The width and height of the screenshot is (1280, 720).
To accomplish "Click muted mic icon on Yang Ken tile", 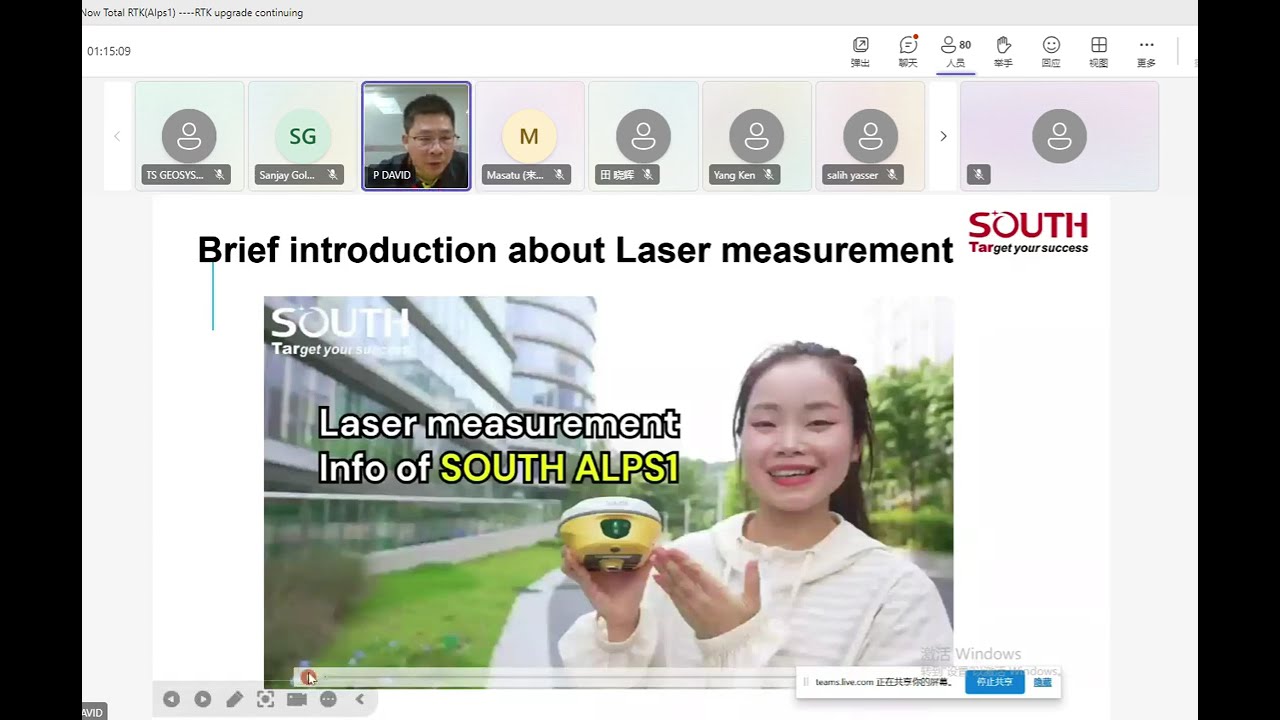I will tap(768, 175).
